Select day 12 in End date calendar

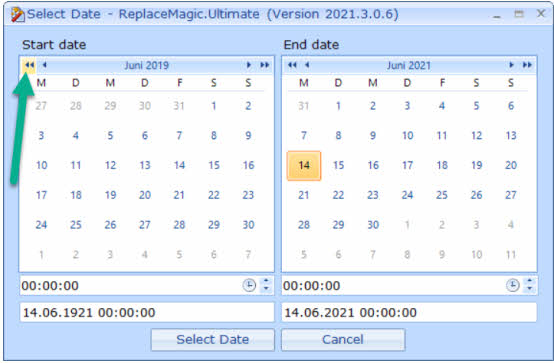[477, 136]
